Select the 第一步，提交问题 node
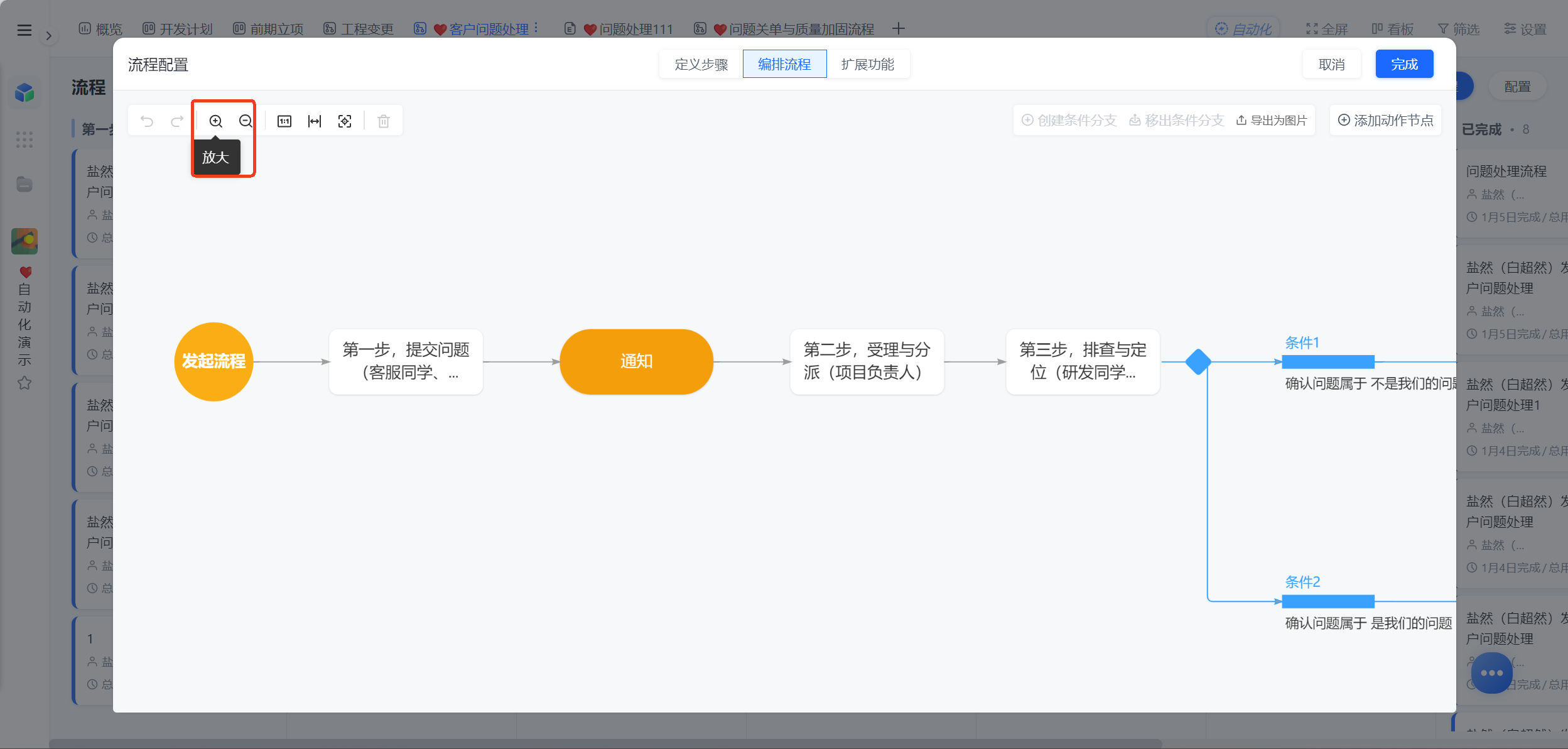 pyautogui.click(x=406, y=361)
